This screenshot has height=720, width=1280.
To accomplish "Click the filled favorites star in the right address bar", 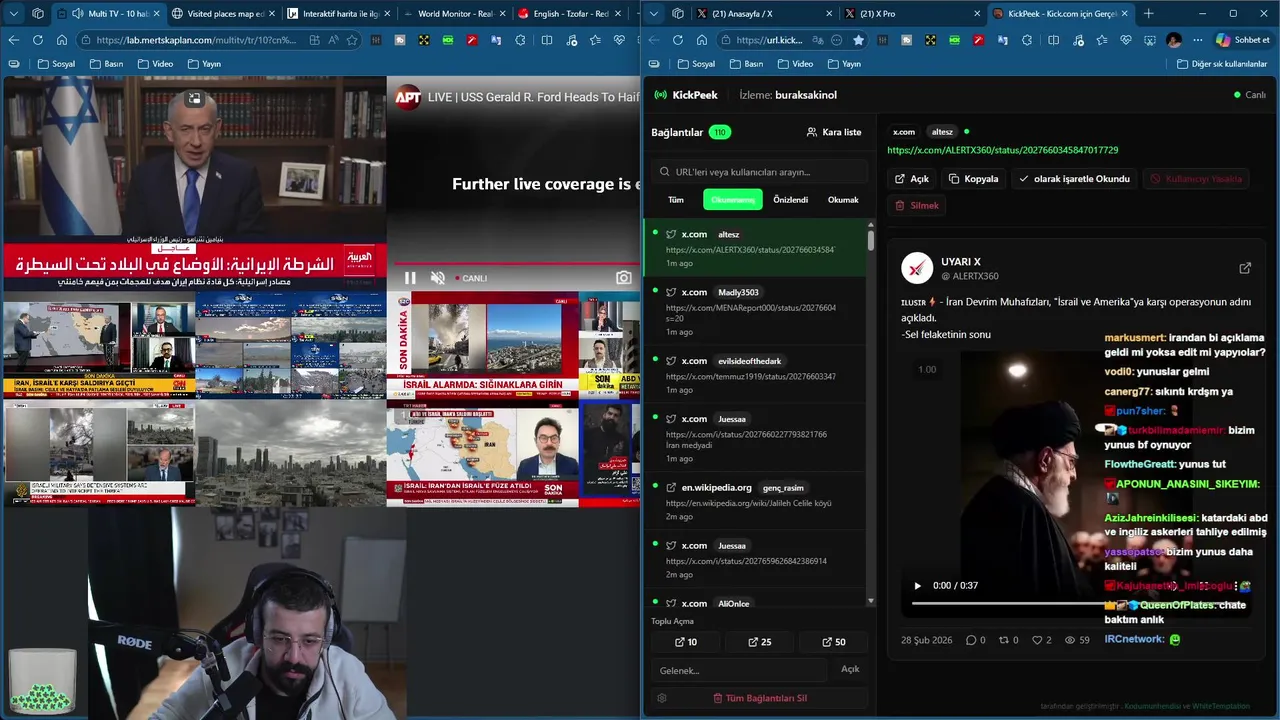I will 858,40.
